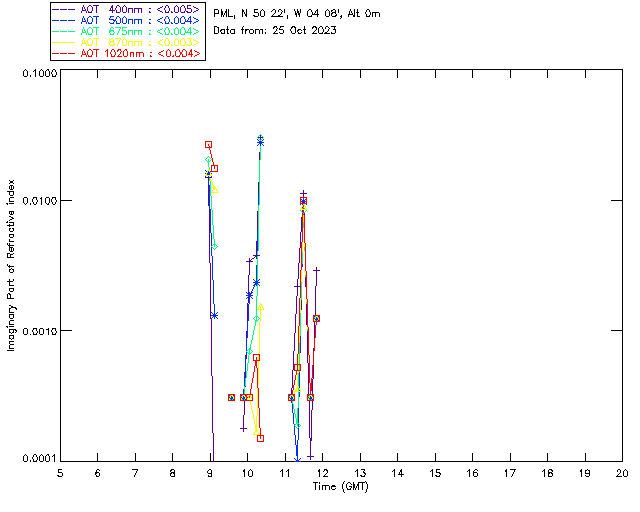
Task: Click the 'Imaginary Part of Refractive Index' axis title
Action: click(x=12, y=265)
